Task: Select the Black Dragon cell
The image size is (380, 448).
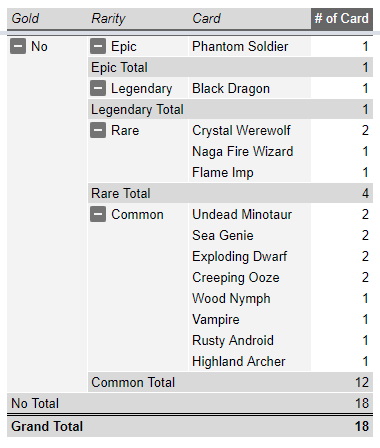Action: (250, 88)
